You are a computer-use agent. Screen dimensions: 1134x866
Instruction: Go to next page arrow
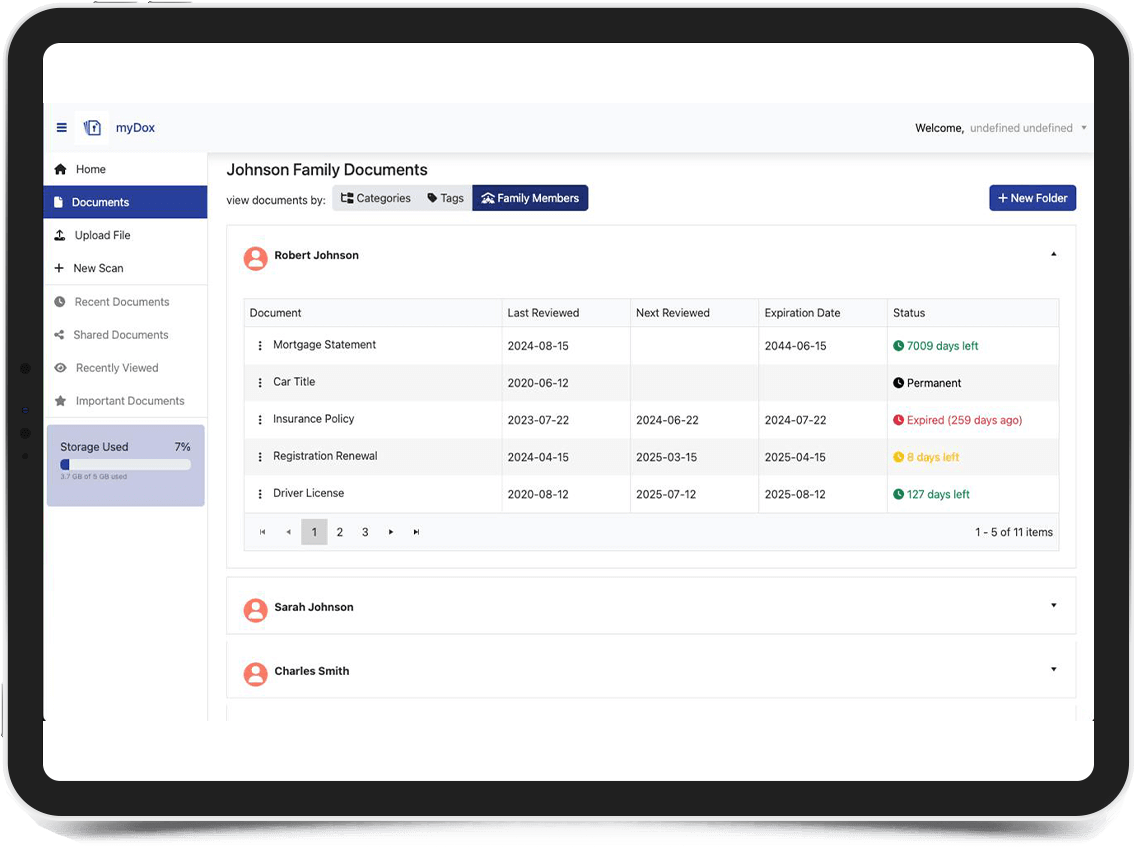click(x=391, y=532)
